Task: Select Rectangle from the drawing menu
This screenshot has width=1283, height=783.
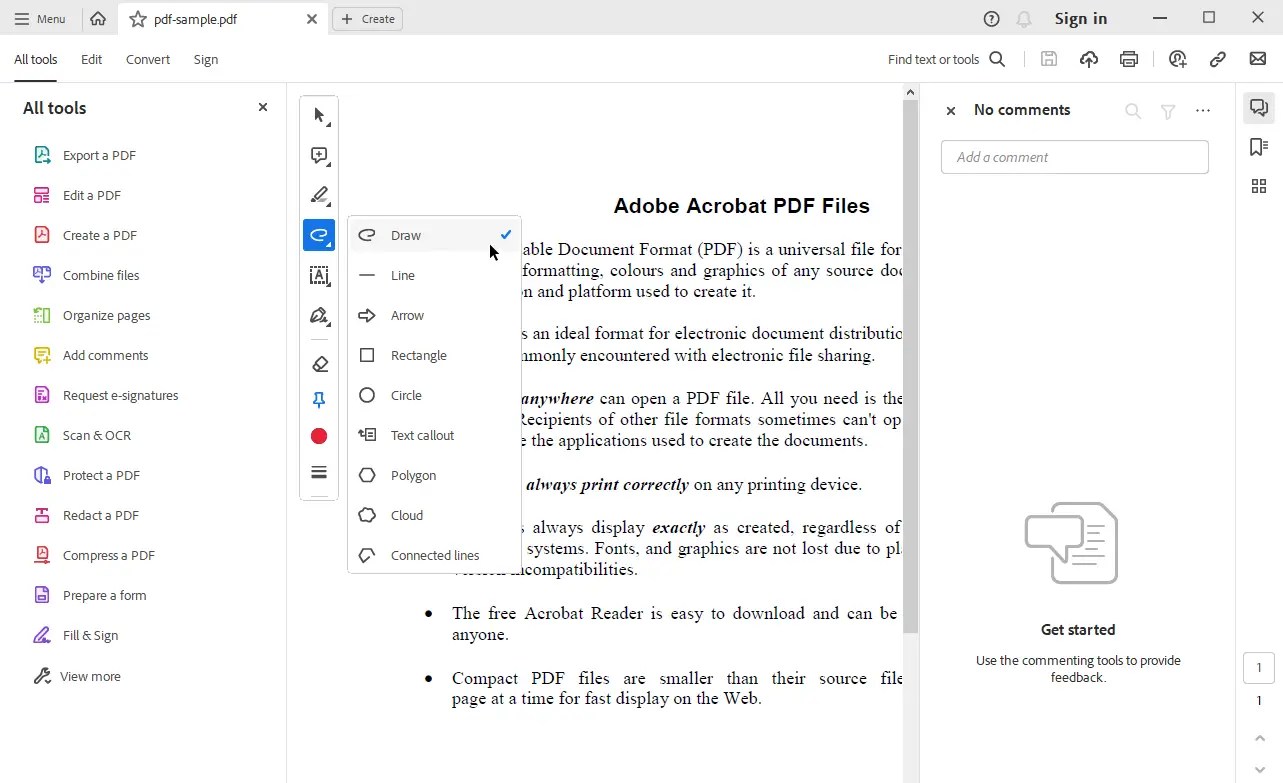Action: click(434, 355)
